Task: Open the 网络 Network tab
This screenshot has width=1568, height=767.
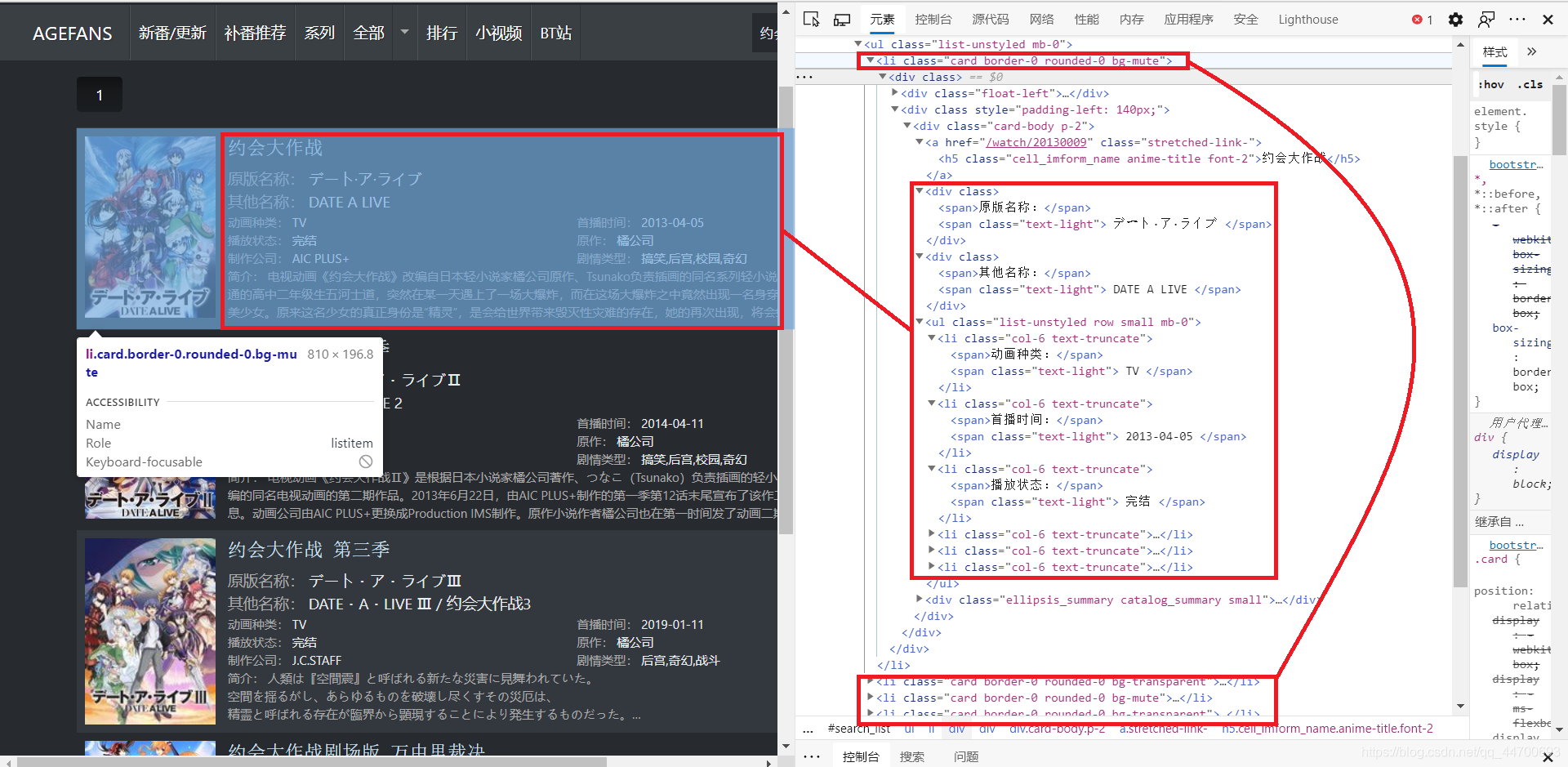Action: pos(1041,20)
